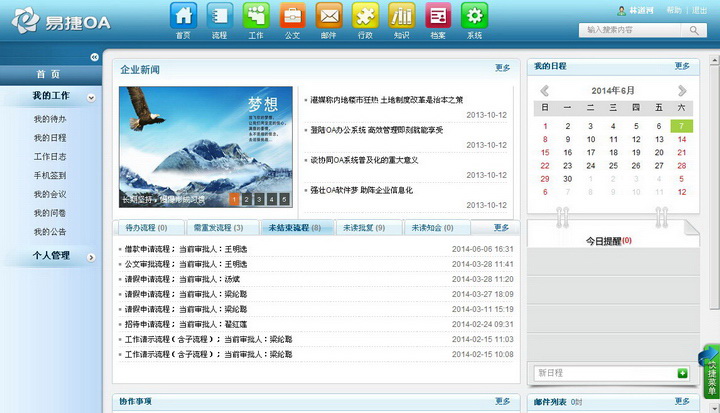Open 我的公告 in sidebar
Screen dimensions: 720x413
(50, 232)
